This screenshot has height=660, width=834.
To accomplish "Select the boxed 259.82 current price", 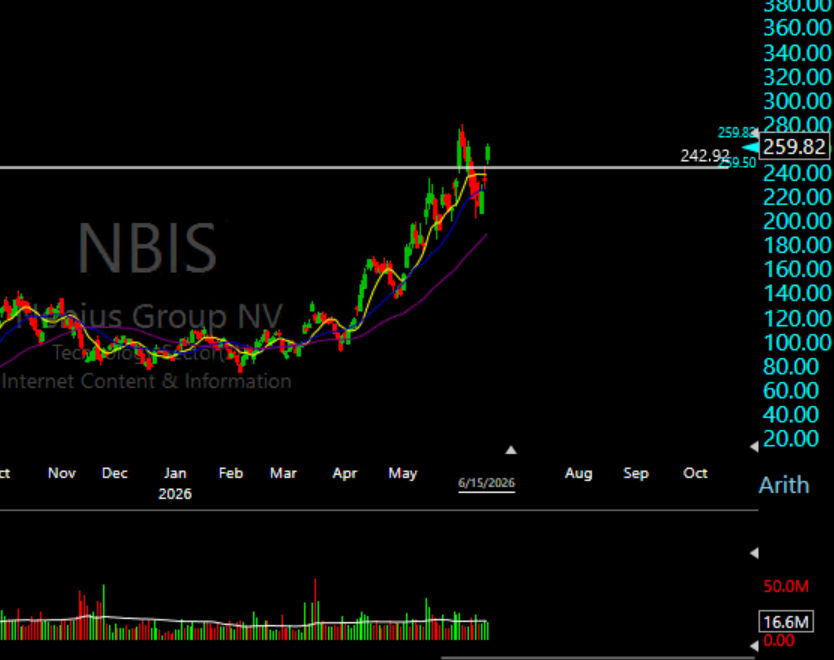I will click(794, 146).
